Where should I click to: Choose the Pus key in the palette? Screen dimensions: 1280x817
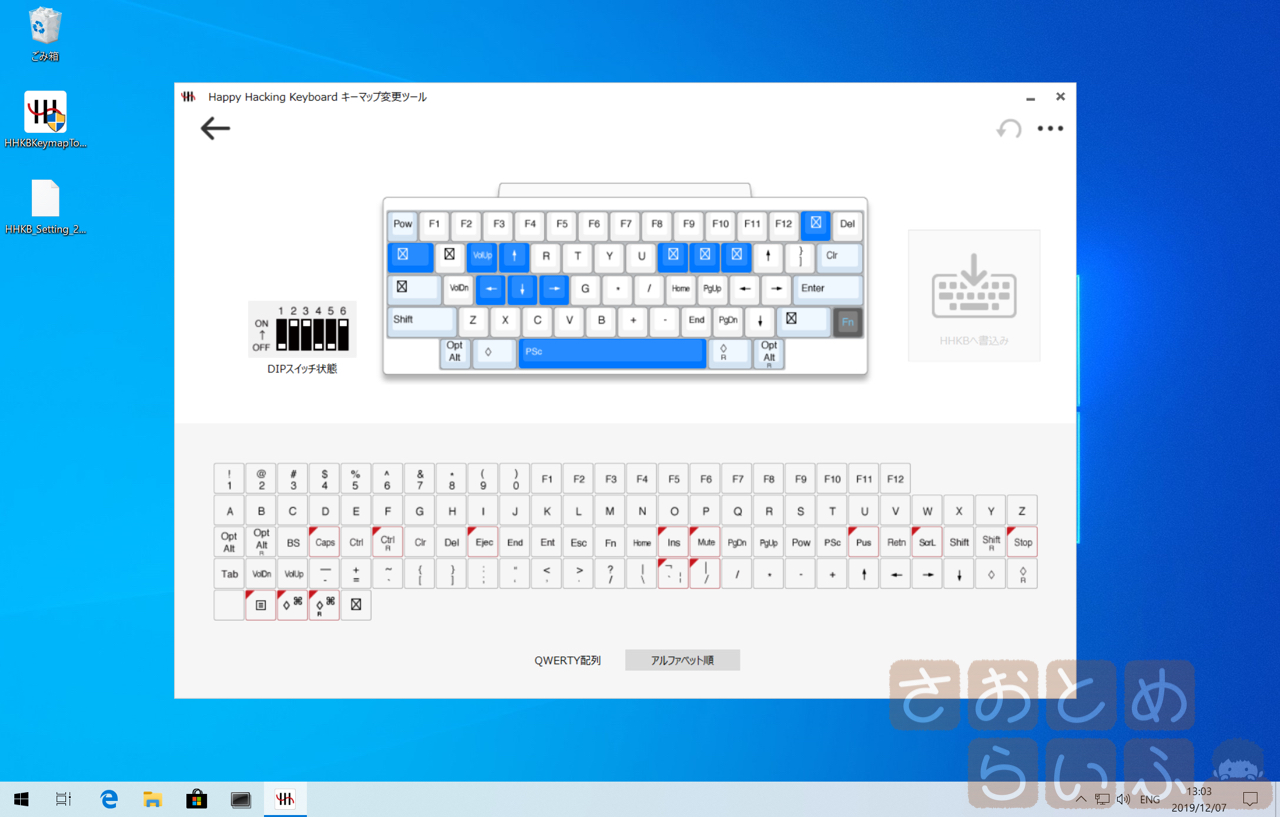[x=864, y=542]
